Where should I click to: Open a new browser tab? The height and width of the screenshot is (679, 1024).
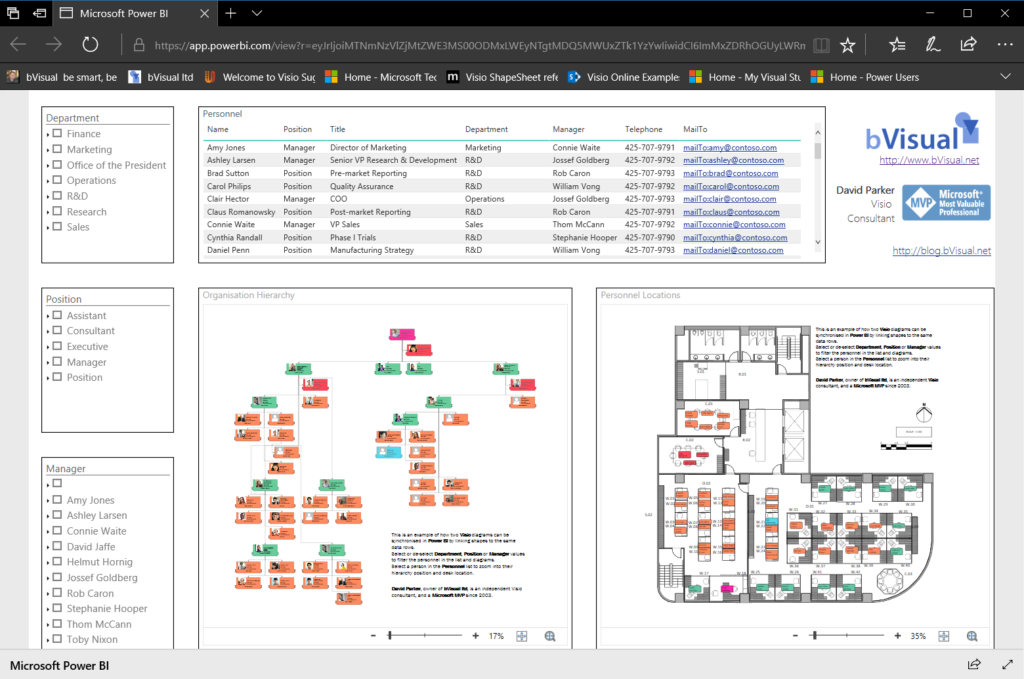231,13
